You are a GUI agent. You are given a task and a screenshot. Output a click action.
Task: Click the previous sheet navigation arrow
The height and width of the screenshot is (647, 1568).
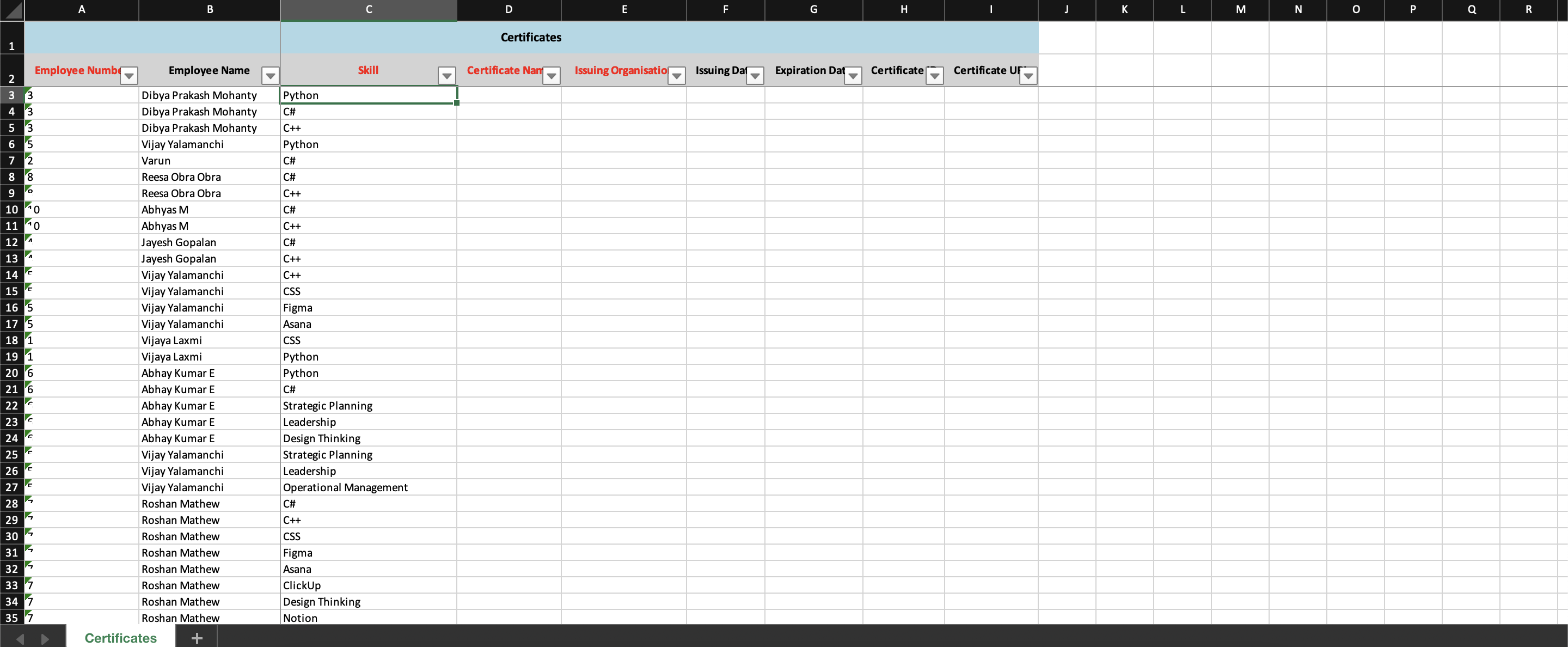20,638
